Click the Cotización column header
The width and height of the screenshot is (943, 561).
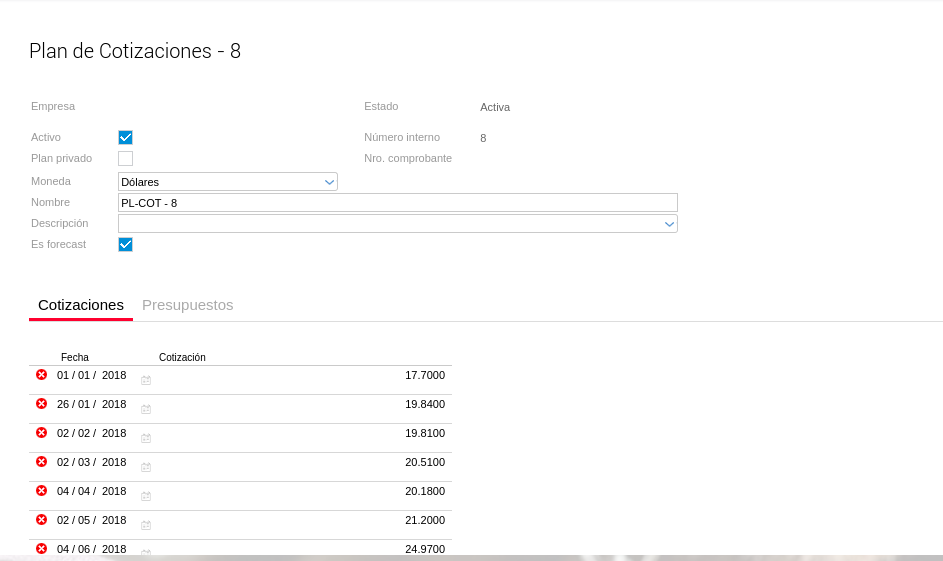[x=182, y=357]
